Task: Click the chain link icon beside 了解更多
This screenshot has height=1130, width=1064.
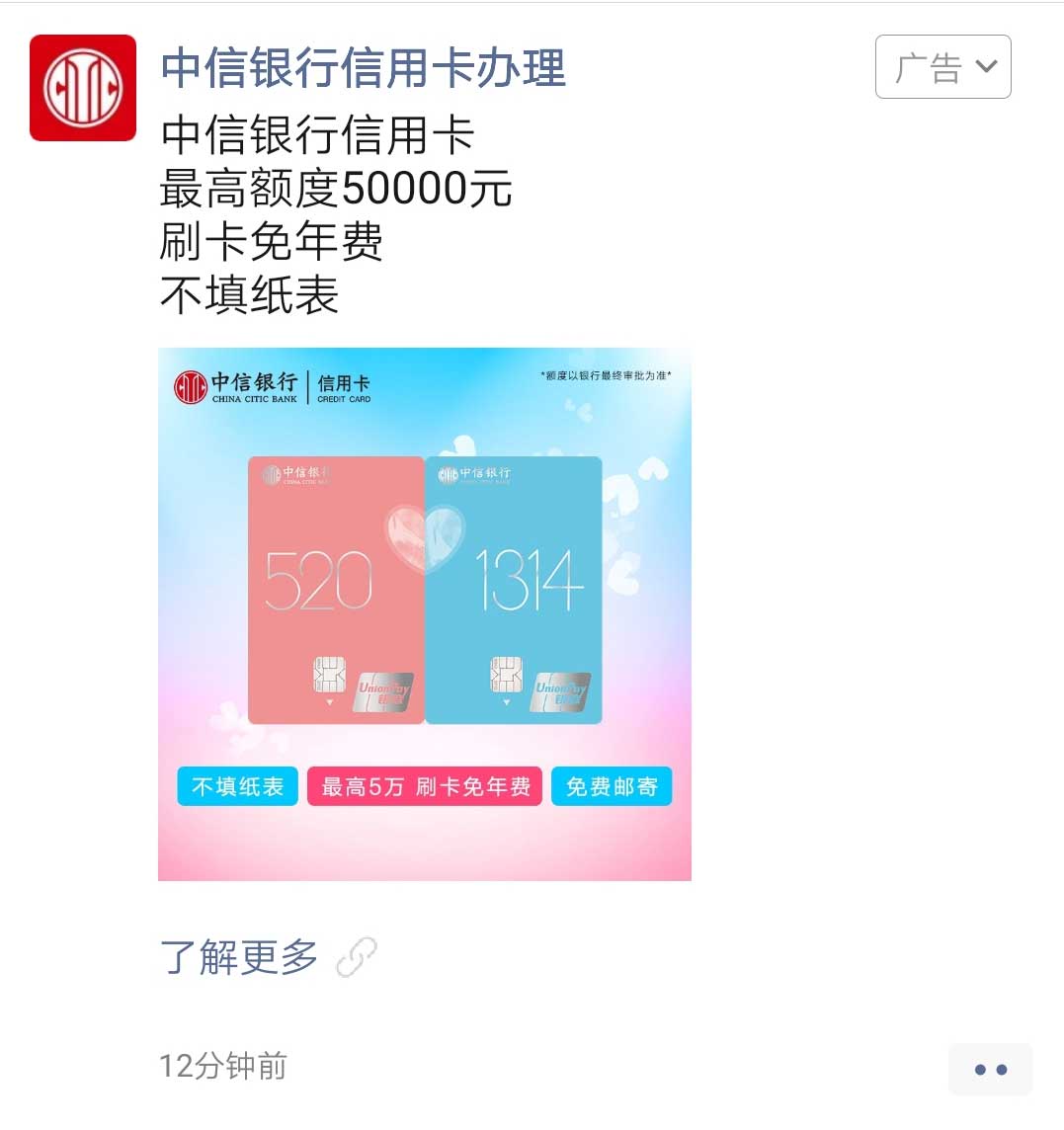Action: (357, 957)
